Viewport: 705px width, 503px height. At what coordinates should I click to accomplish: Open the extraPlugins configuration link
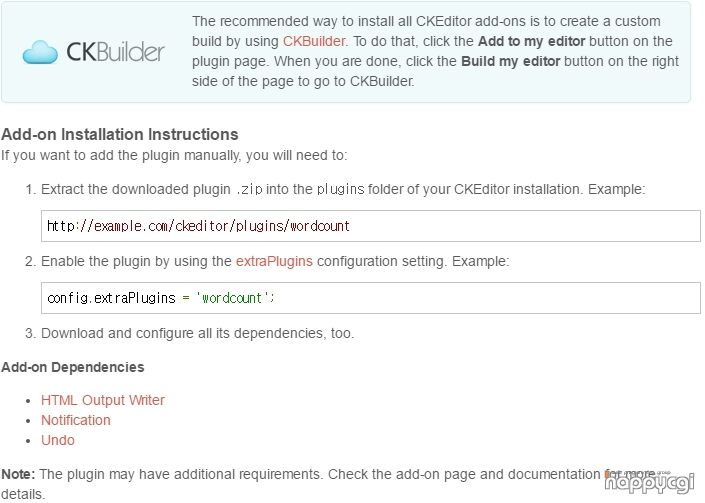274,261
